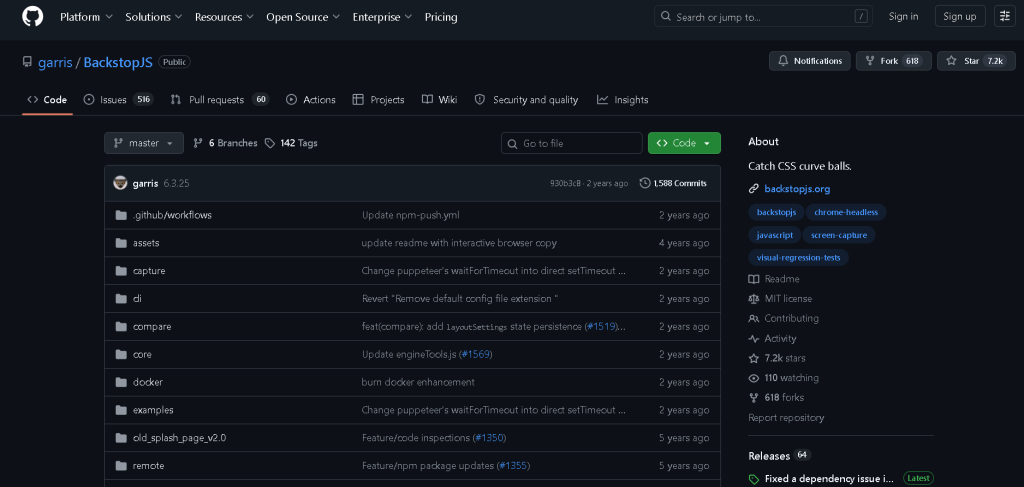1024x487 pixels.
Task: Open the #1519 pull request link
Action: coord(601,326)
